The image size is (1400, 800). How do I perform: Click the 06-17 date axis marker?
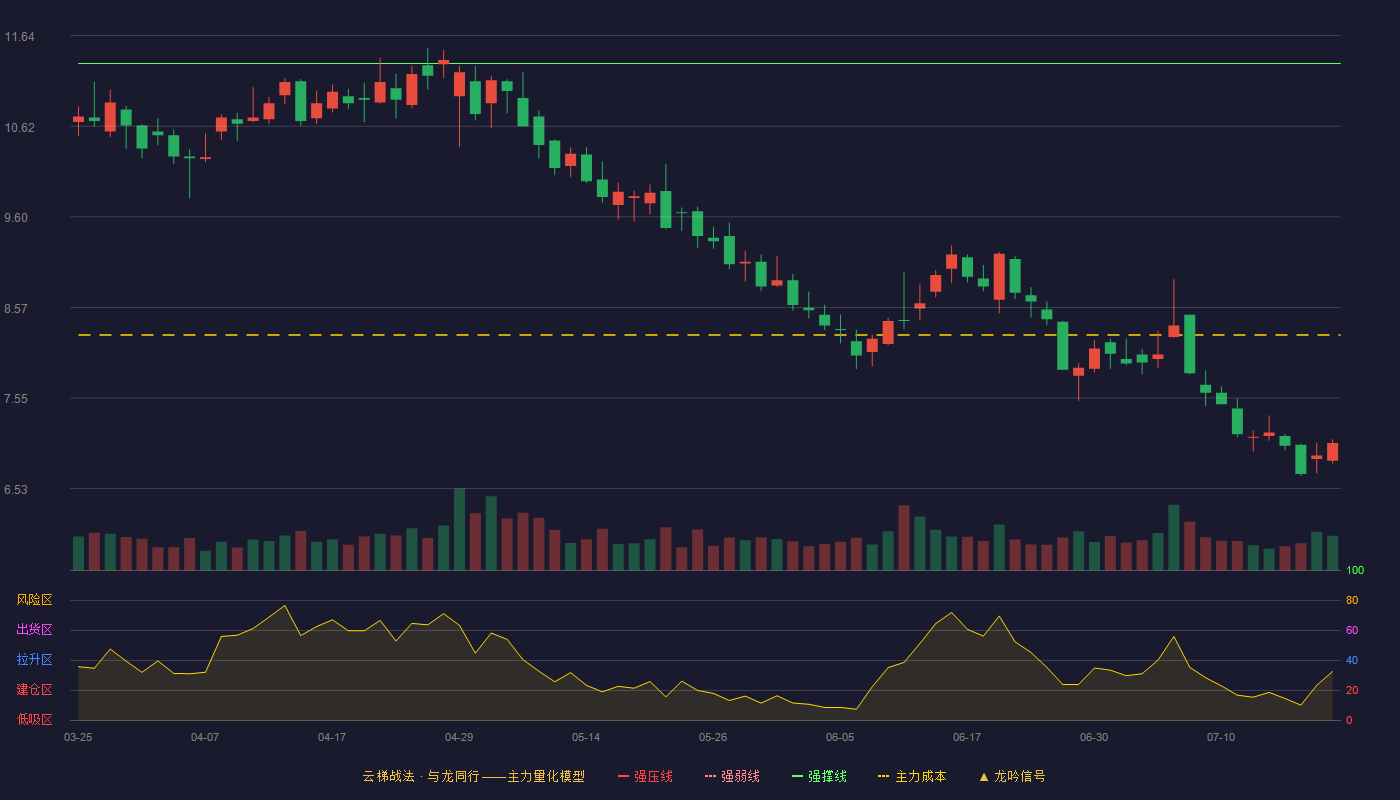[x=967, y=737]
